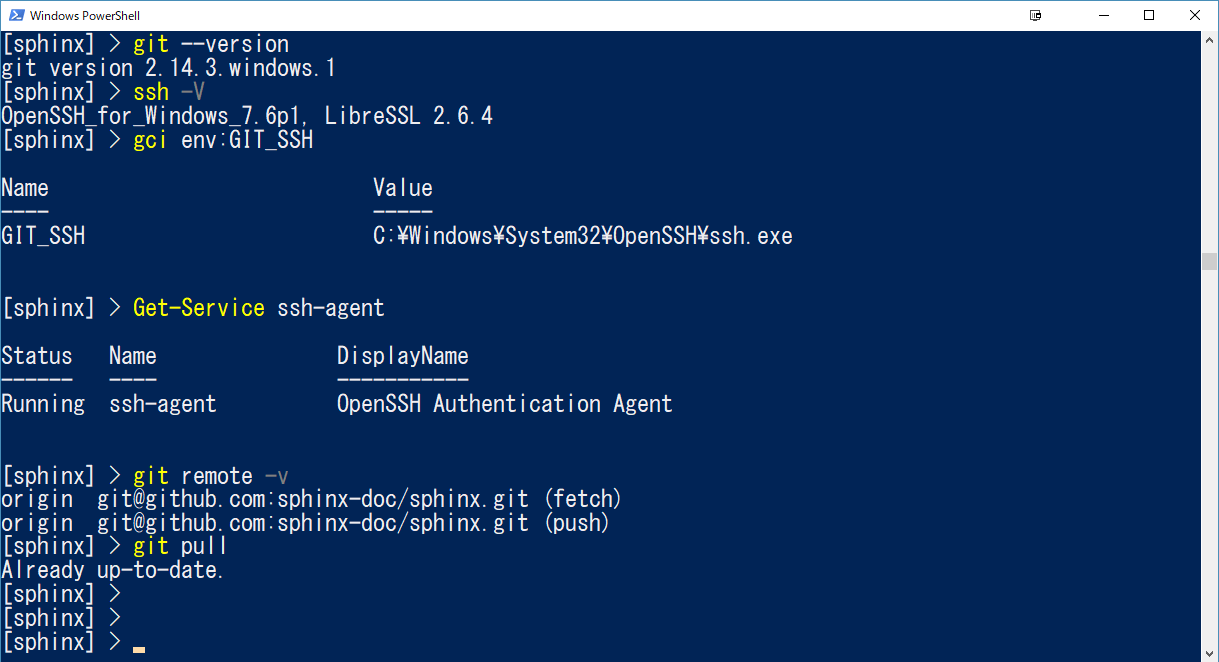Click the ssh.exe path under Value column
1219x662 pixels.
pyautogui.click(x=583, y=235)
